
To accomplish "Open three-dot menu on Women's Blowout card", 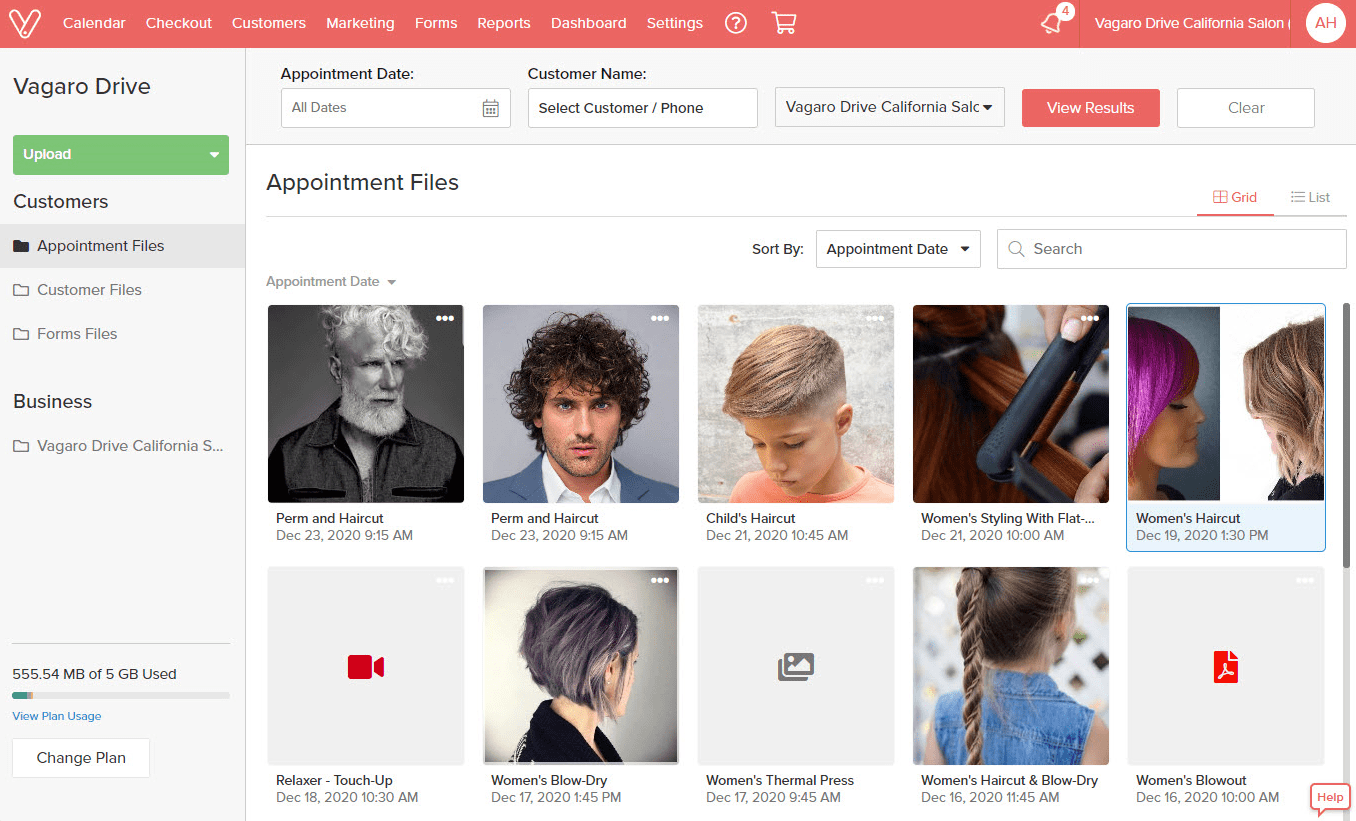I will click(x=1305, y=580).
